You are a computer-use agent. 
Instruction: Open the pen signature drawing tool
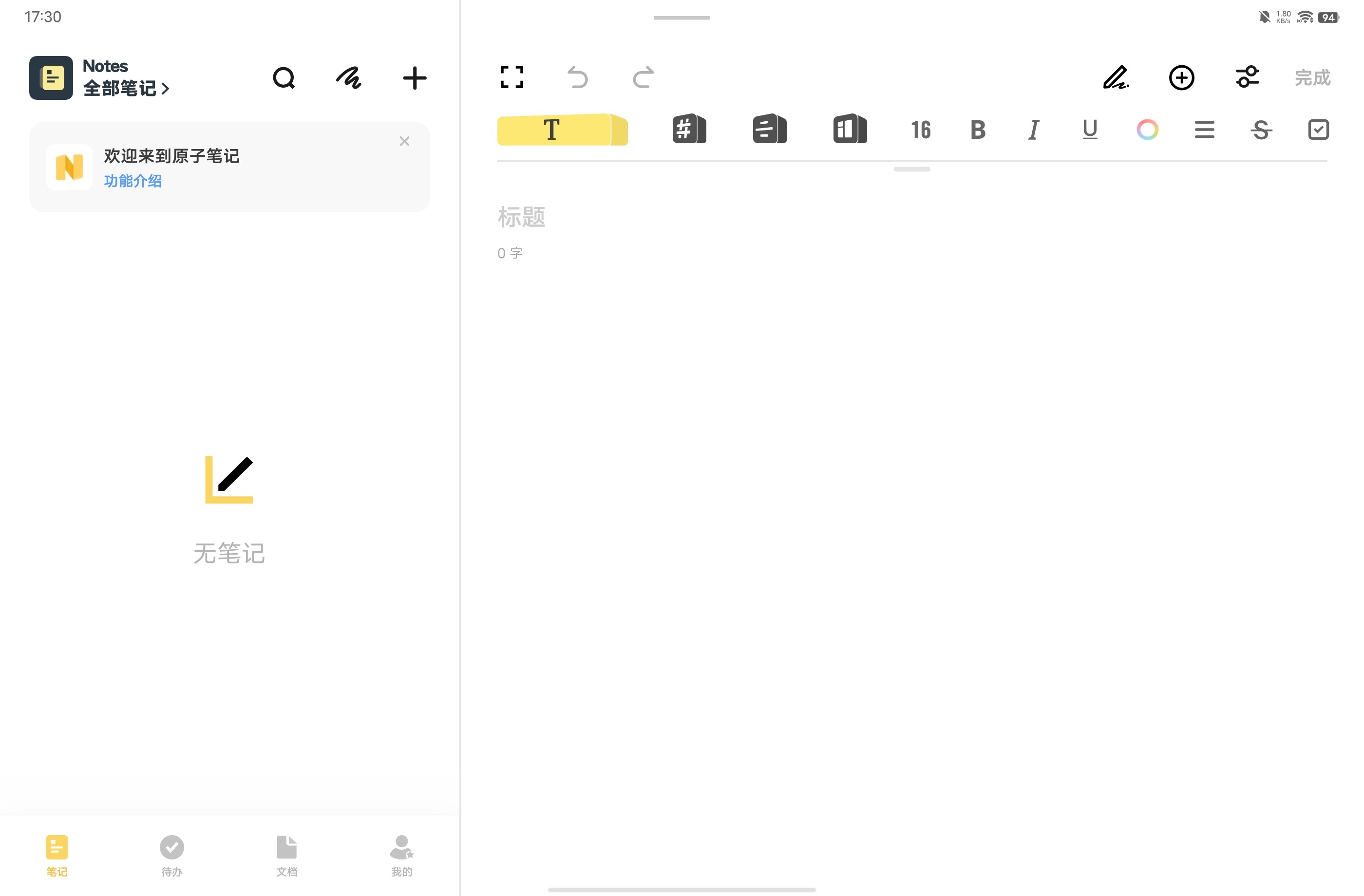(x=1116, y=77)
